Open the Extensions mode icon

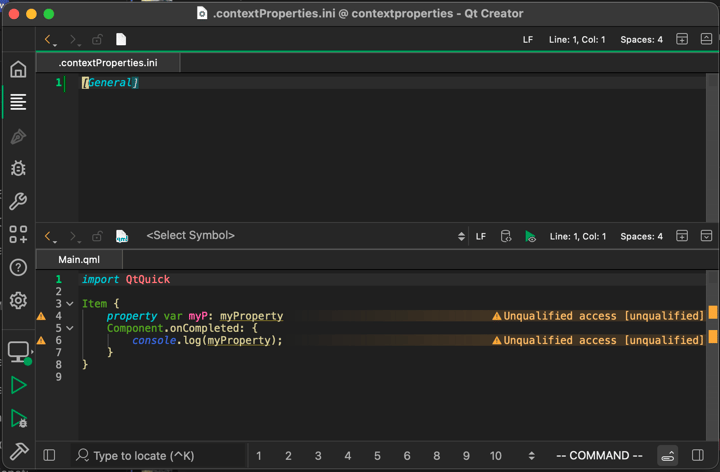pos(18,234)
